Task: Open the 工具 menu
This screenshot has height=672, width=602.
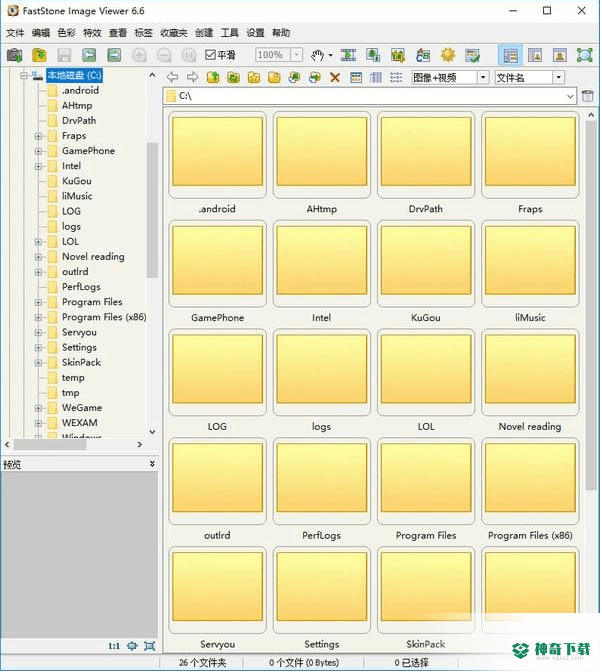Action: (x=230, y=33)
